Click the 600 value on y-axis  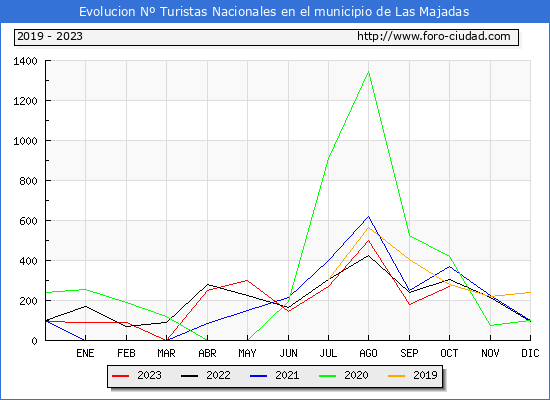click(x=28, y=221)
